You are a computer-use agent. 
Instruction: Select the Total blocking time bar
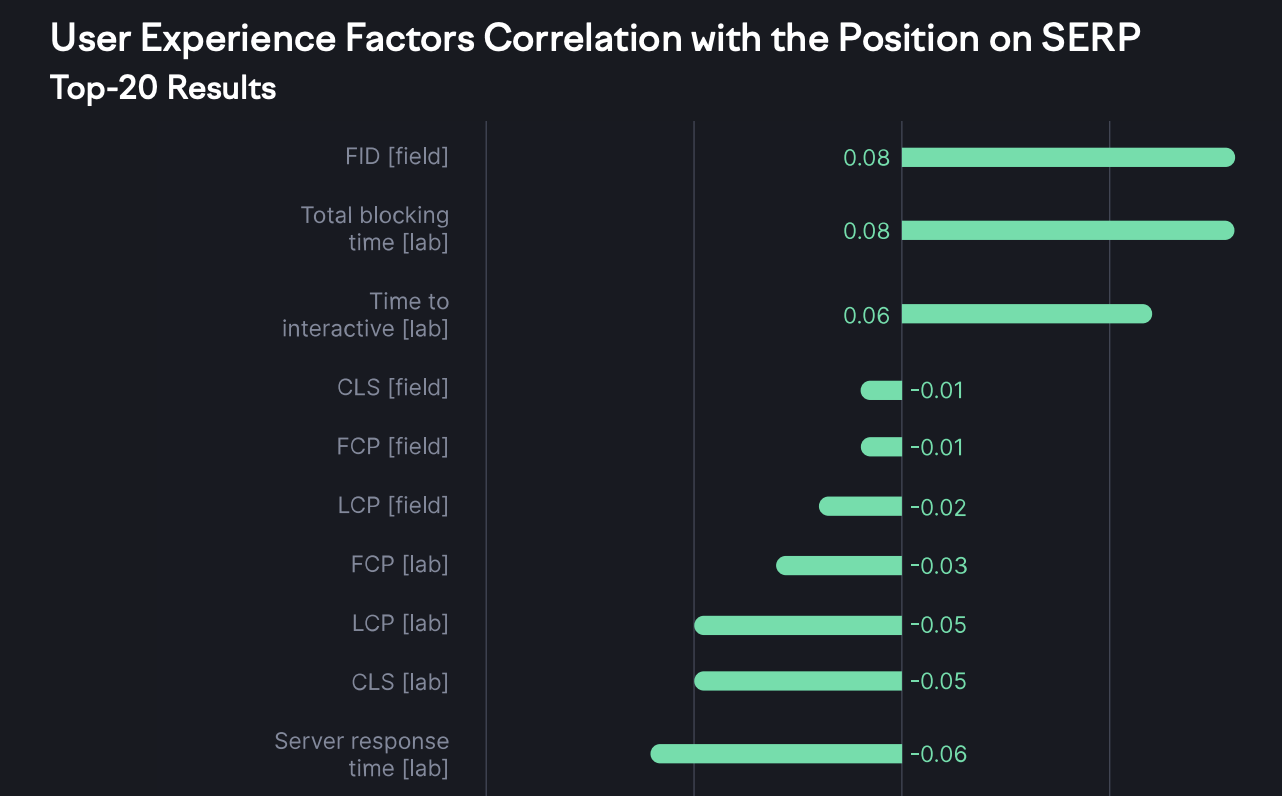click(x=1068, y=230)
